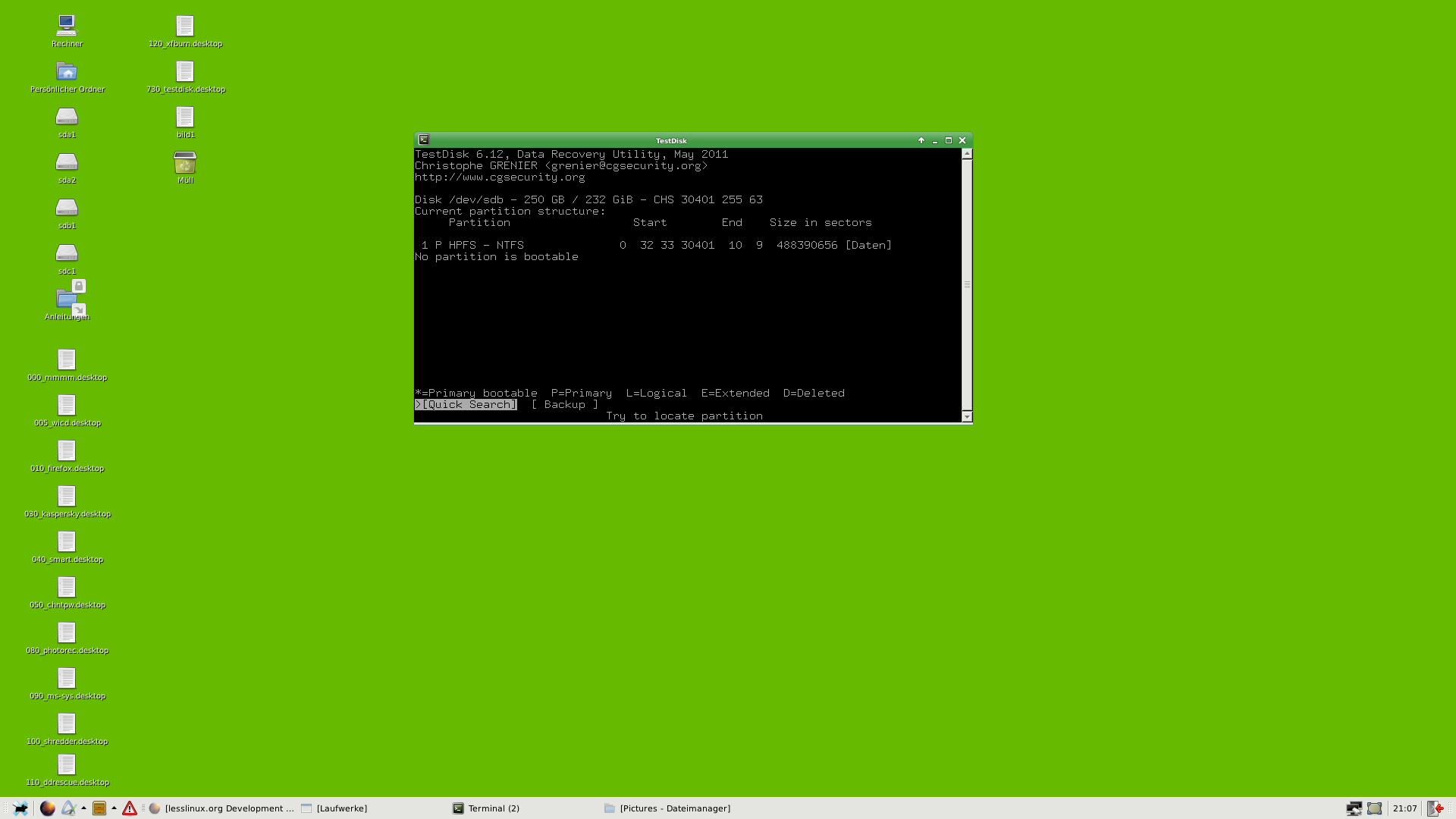Open the network connections tray icon
The height and width of the screenshot is (819, 1456).
pyautogui.click(x=1354, y=808)
